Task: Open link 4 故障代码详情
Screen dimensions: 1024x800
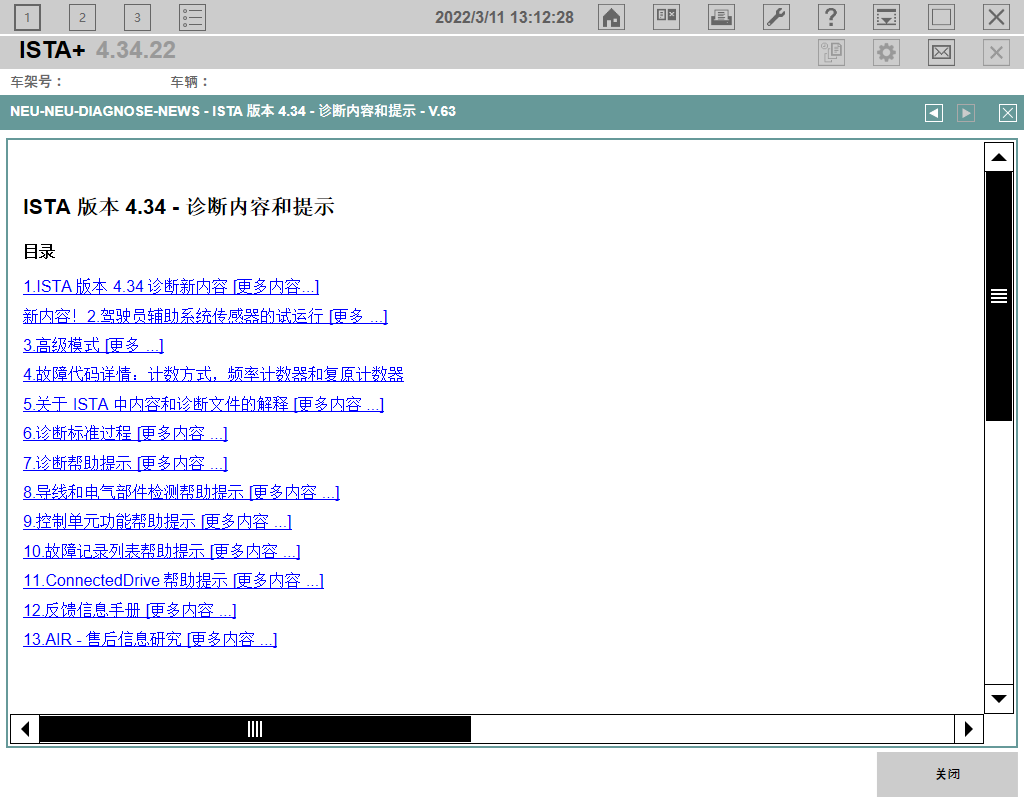Action: 213,375
